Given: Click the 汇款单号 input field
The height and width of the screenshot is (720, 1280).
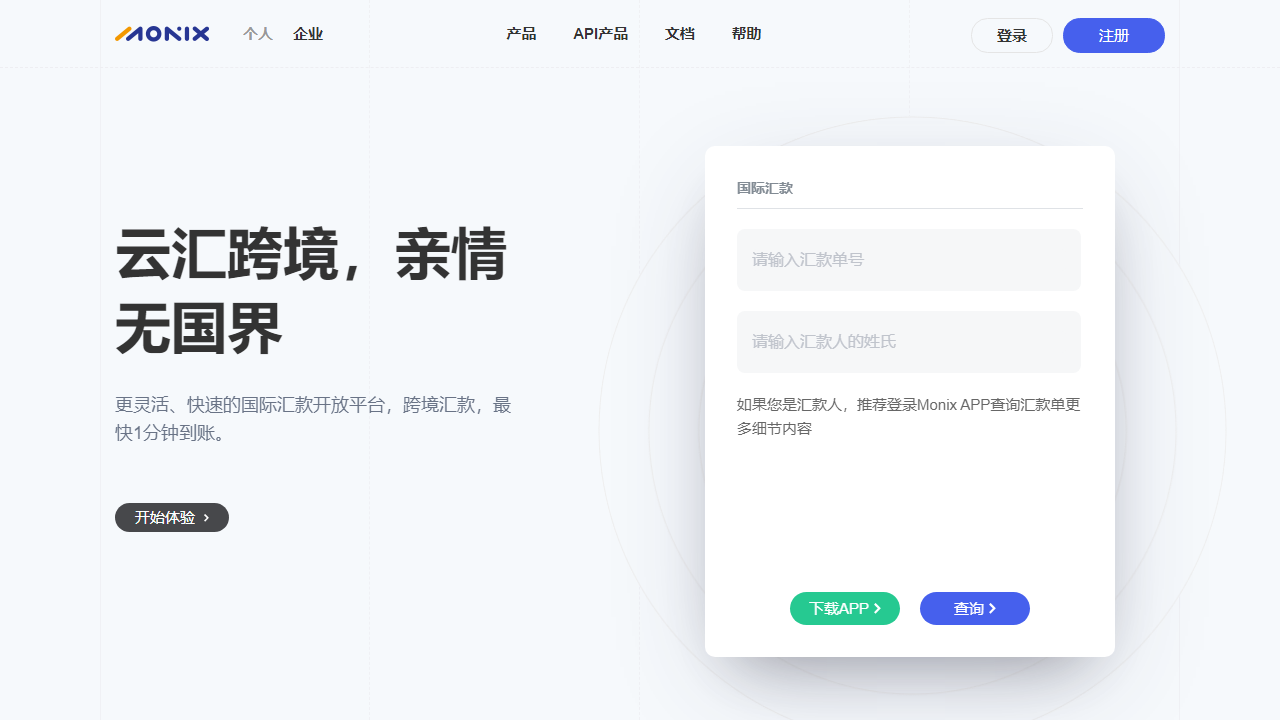Looking at the screenshot, I should tap(908, 259).
